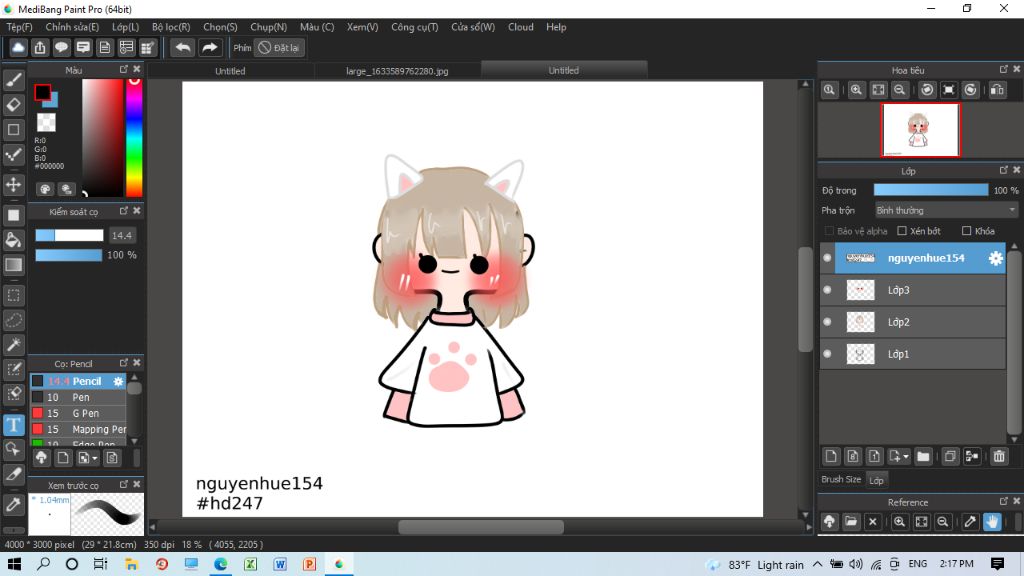The height and width of the screenshot is (576, 1024).
Task: Pop out the Màu color panel
Action: click(x=123, y=69)
